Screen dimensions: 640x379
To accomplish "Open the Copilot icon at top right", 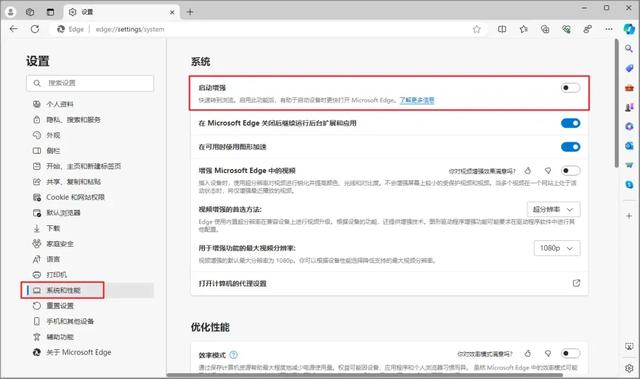I will click(629, 29).
